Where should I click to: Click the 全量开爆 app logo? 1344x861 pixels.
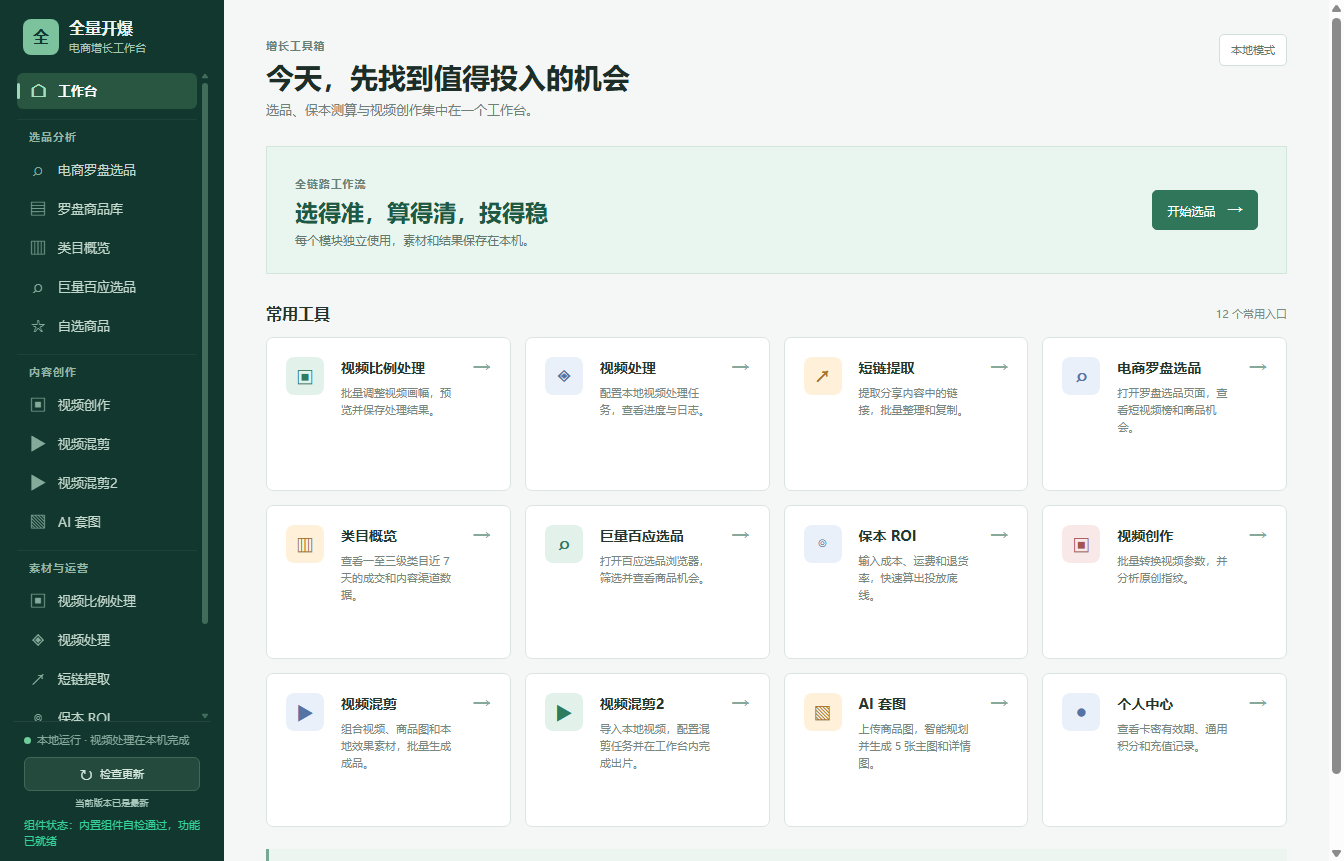click(x=41, y=37)
